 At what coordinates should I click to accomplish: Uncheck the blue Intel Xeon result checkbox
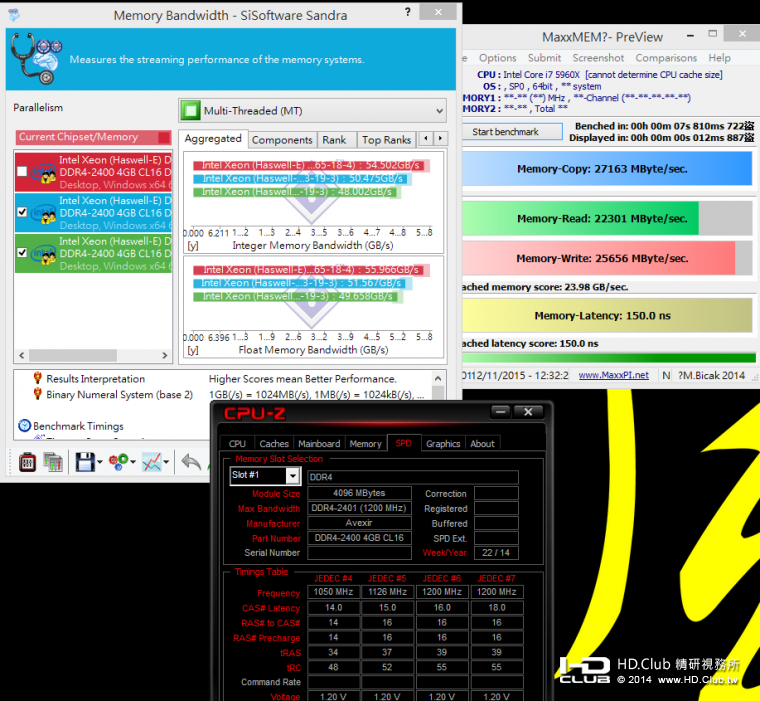22,212
